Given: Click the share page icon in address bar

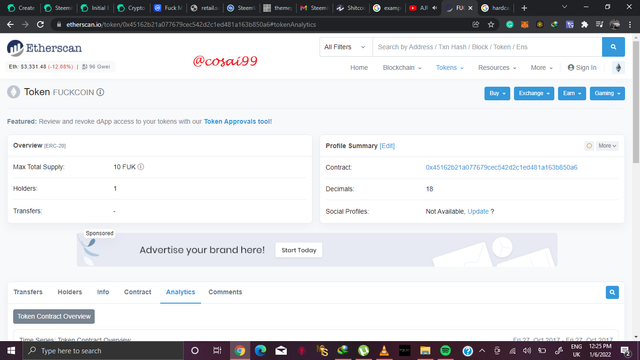Looking at the screenshot, I should (476, 24).
